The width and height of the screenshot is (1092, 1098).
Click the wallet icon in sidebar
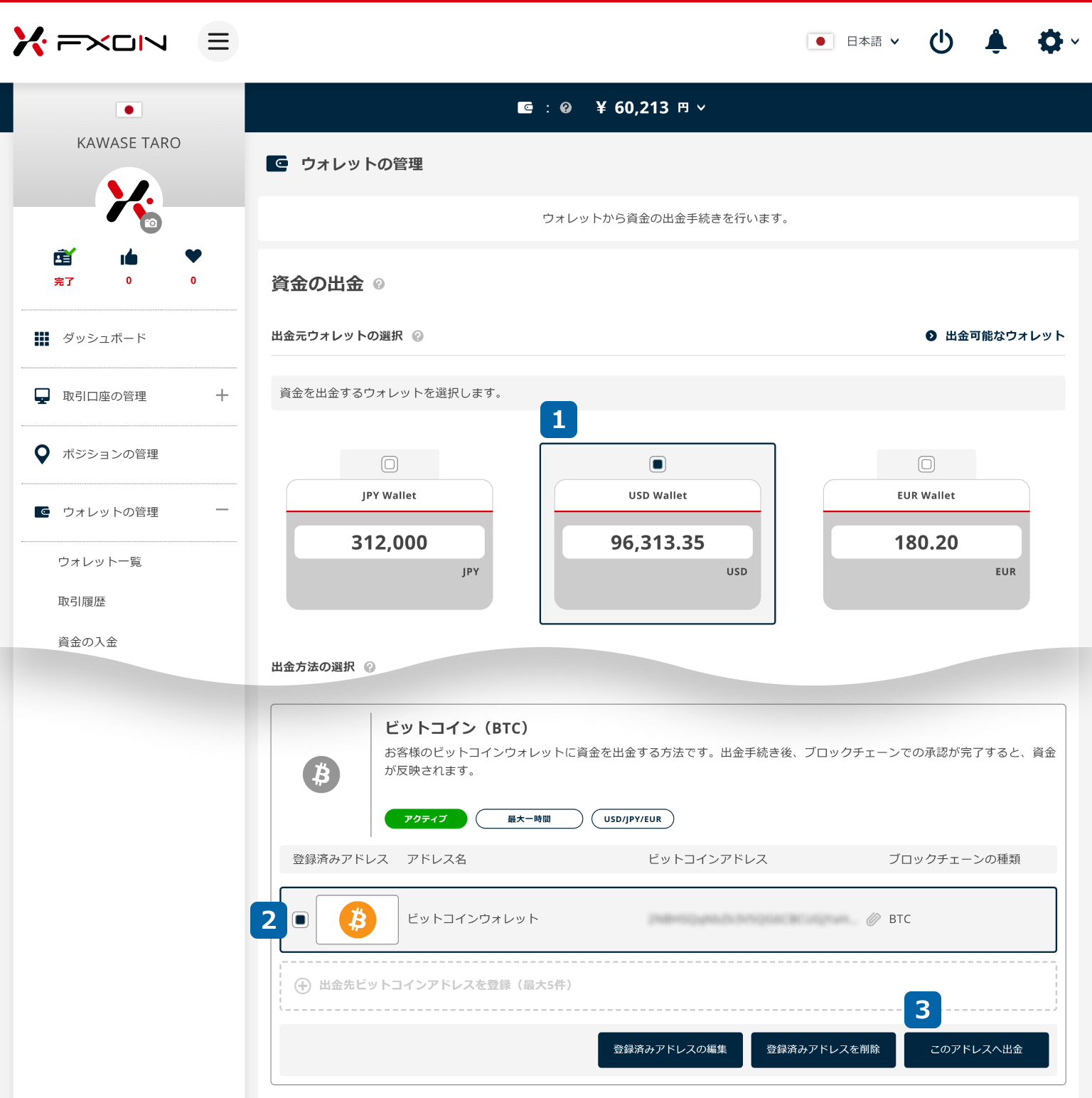[x=42, y=512]
